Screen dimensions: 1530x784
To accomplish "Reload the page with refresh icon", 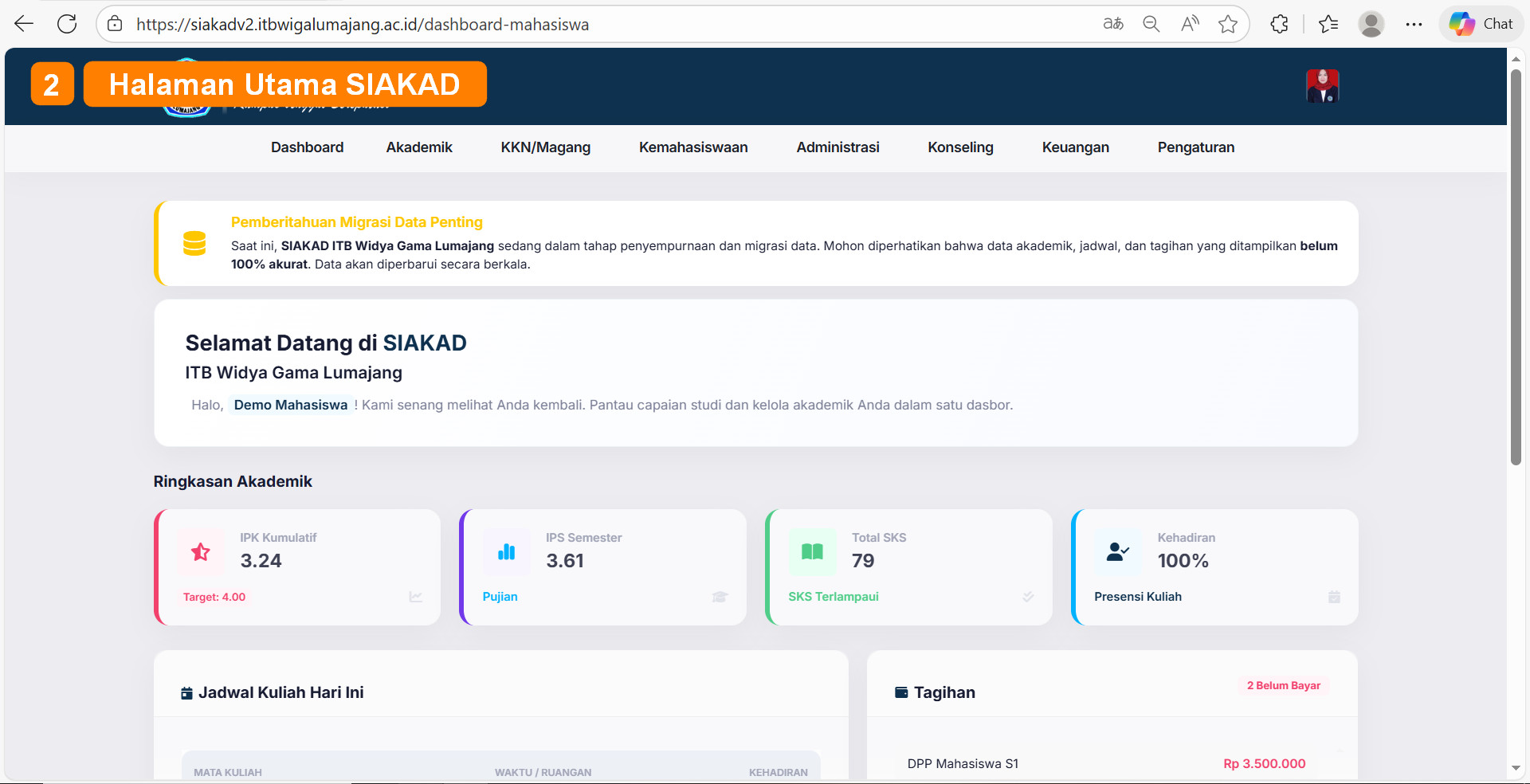I will 67,24.
